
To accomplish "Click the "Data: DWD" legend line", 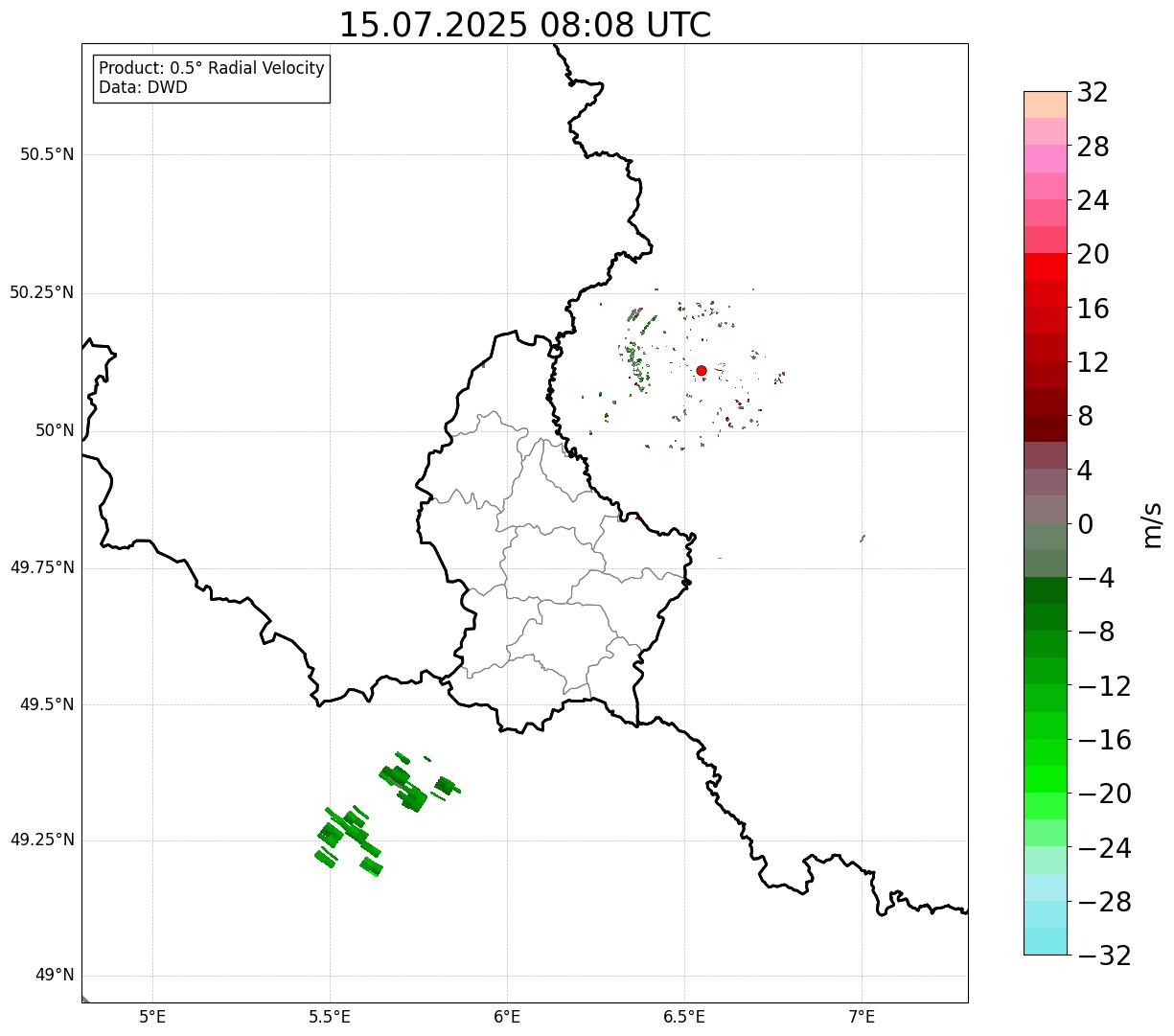I will 143,88.
